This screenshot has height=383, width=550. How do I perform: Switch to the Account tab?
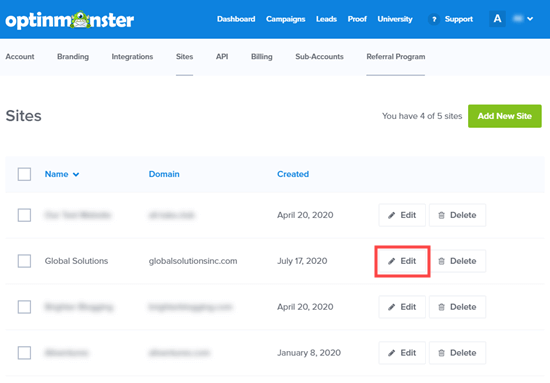(x=20, y=56)
